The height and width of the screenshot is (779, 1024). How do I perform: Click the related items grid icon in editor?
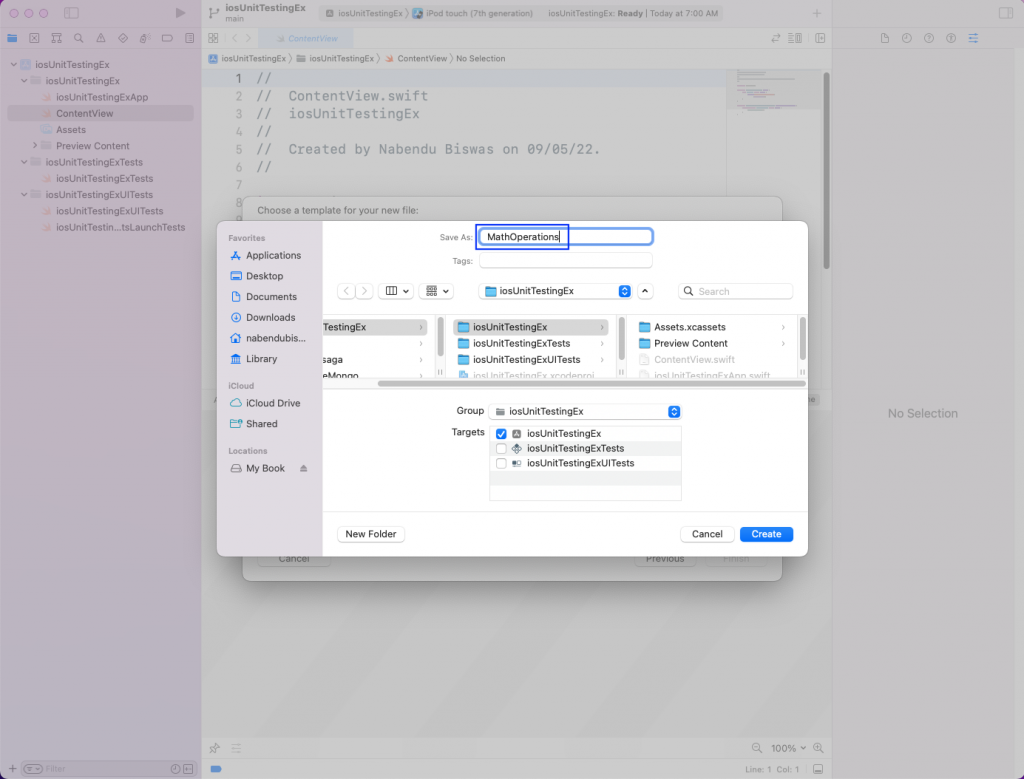coord(213,38)
